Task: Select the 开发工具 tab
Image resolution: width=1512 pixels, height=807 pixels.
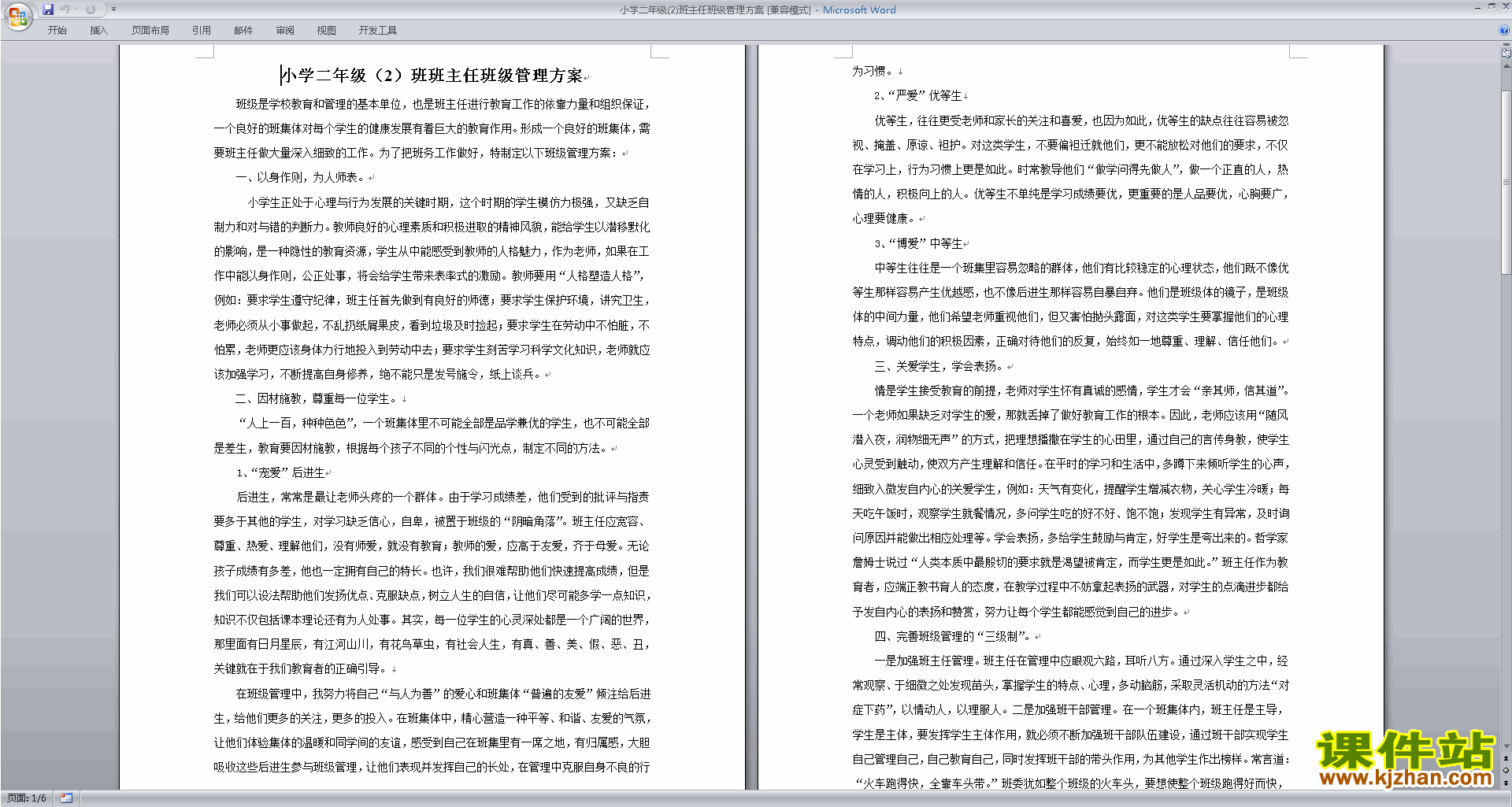Action: (x=378, y=31)
